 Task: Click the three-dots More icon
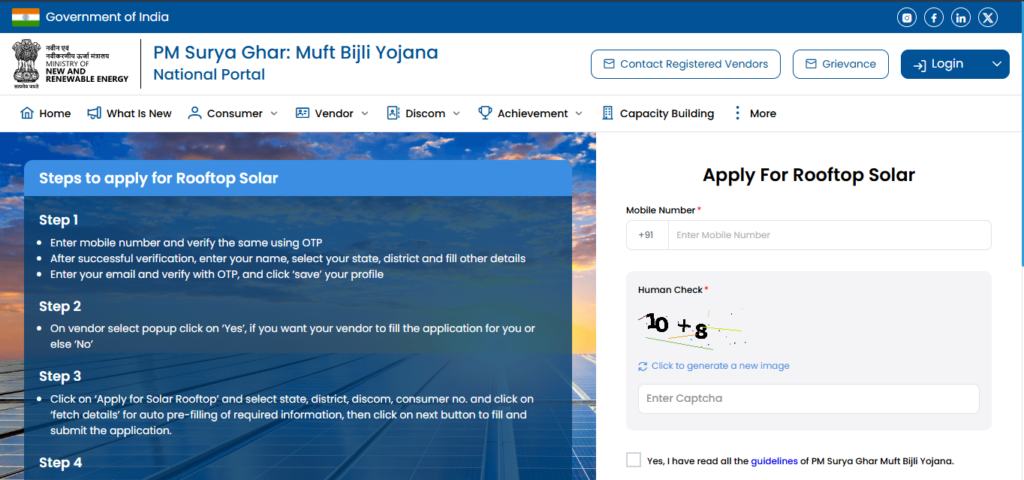(x=738, y=113)
